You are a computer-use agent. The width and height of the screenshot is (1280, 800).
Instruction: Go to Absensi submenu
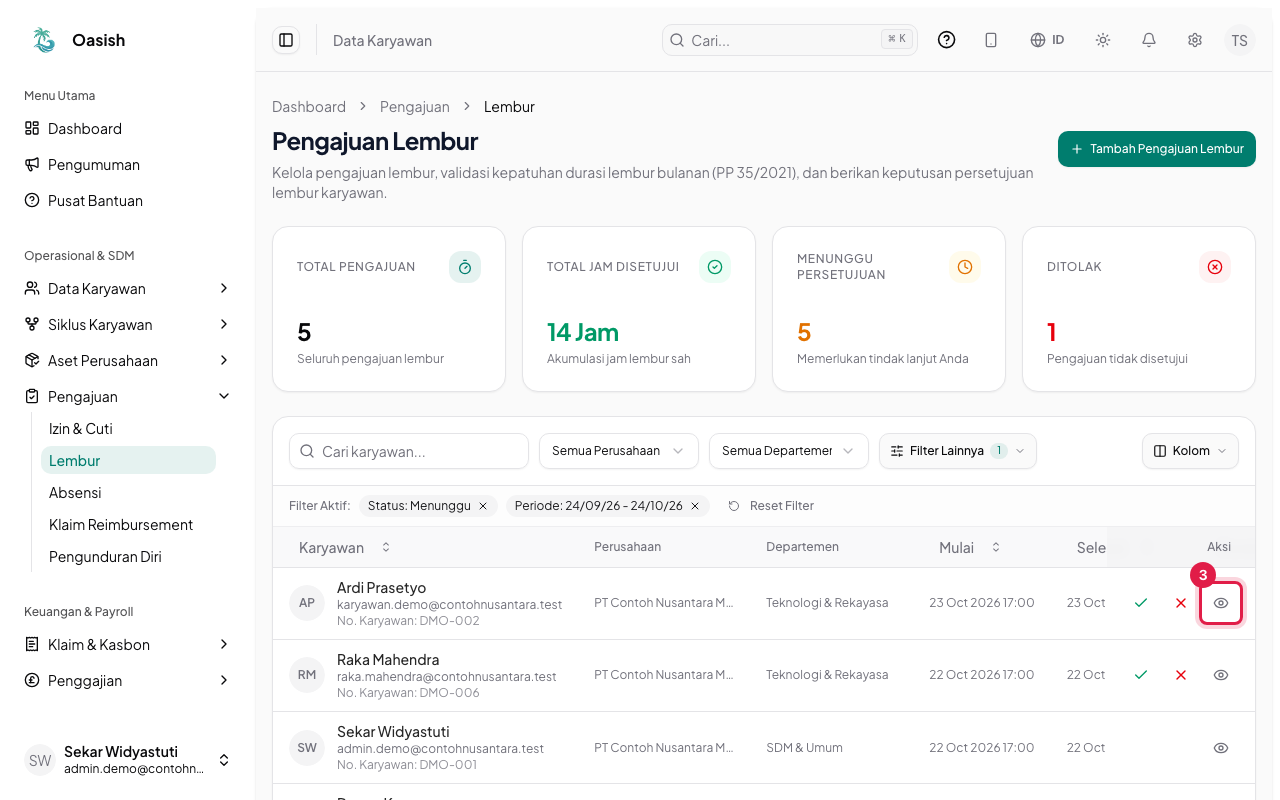point(128,493)
